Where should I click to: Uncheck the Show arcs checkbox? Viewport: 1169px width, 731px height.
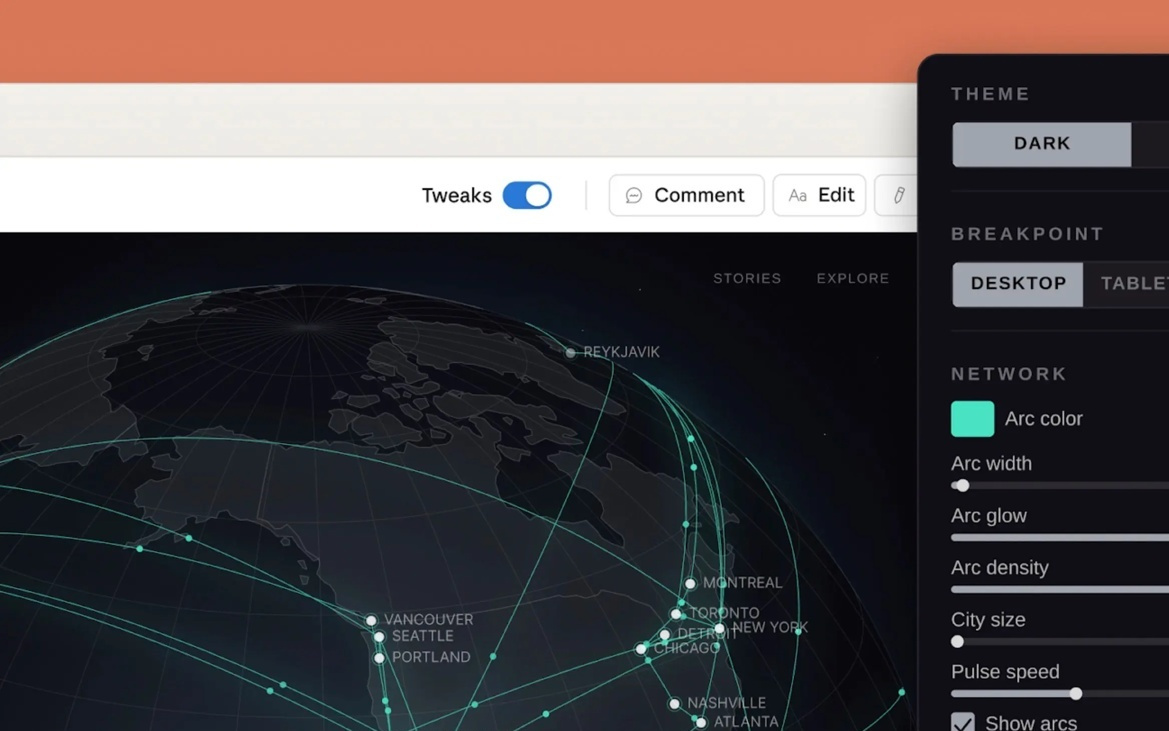coord(963,723)
